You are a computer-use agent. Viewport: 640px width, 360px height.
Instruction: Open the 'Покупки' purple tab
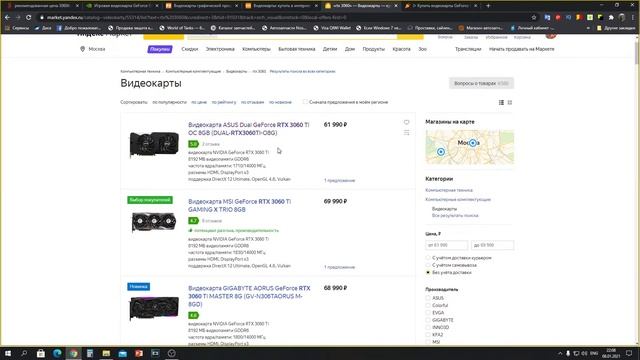(x=160, y=49)
